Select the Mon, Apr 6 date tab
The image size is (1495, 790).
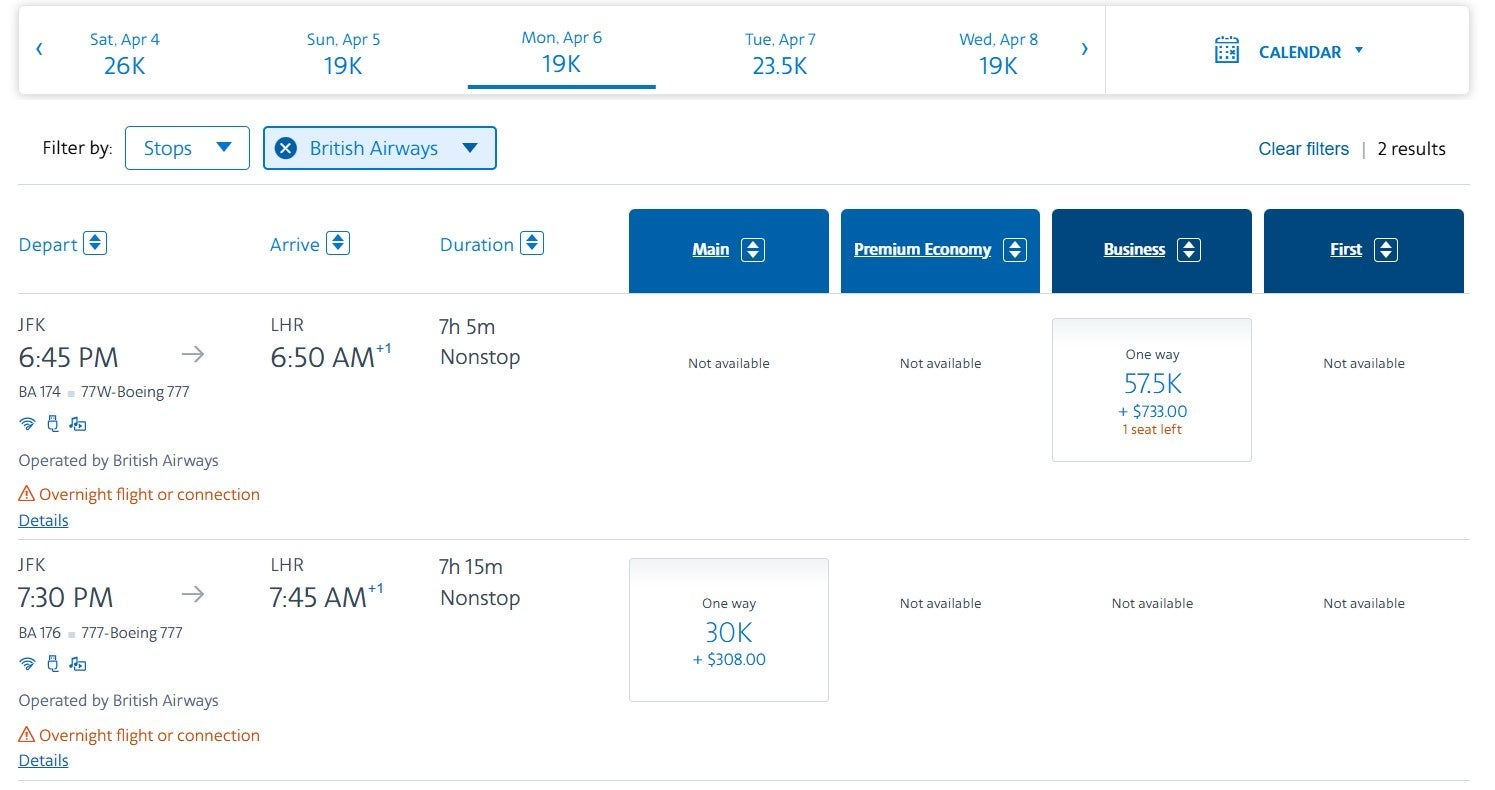[561, 52]
